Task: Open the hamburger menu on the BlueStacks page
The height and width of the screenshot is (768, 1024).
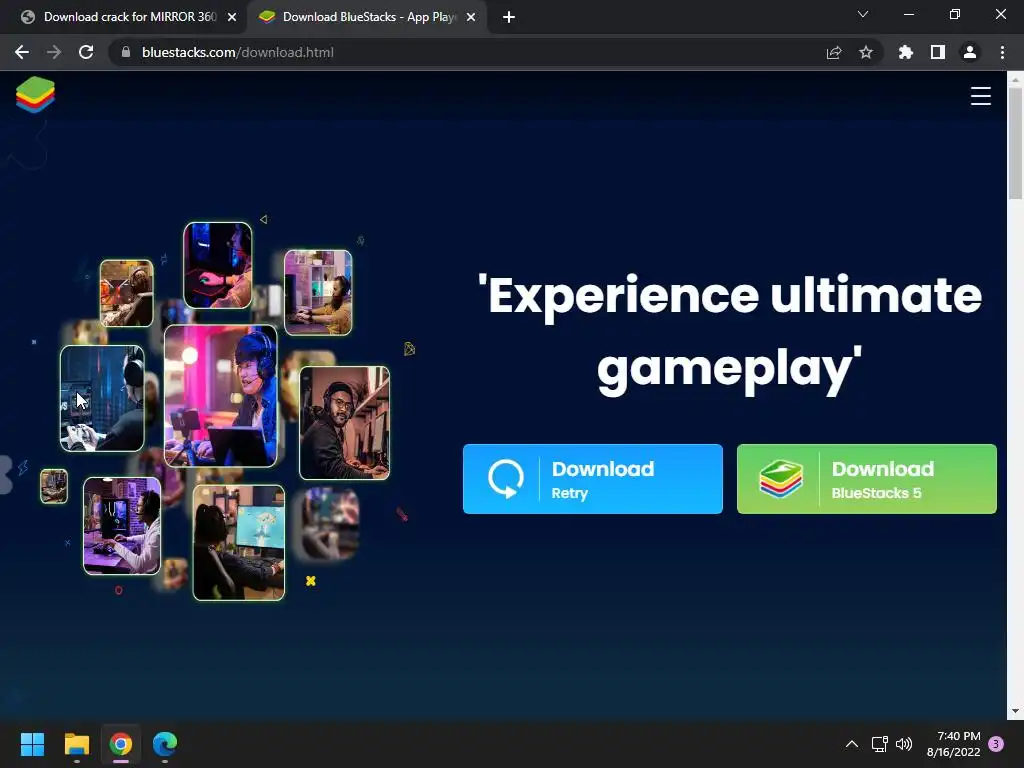Action: click(x=980, y=96)
